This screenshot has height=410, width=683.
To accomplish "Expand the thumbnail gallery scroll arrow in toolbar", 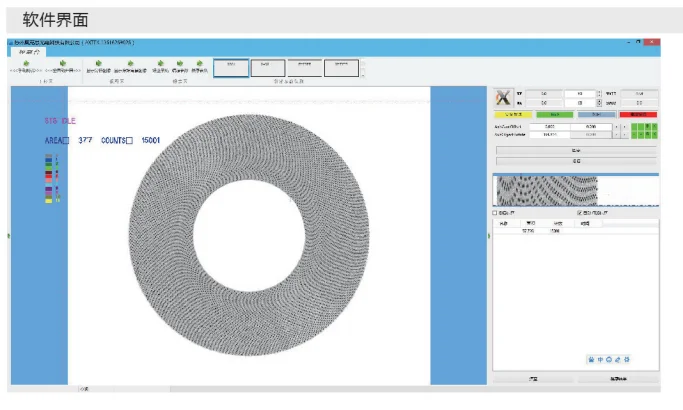I will pos(363,74).
